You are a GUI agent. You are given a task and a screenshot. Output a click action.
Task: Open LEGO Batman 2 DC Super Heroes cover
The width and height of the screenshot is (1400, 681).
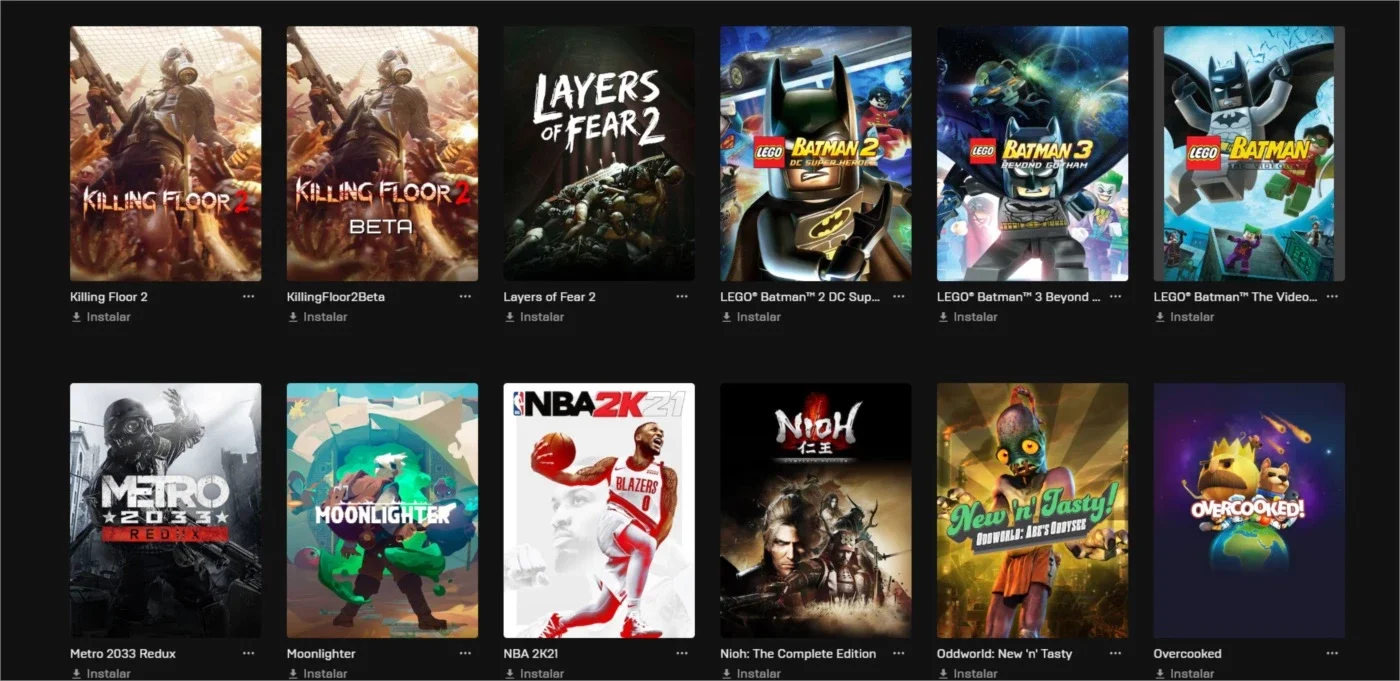pos(816,153)
